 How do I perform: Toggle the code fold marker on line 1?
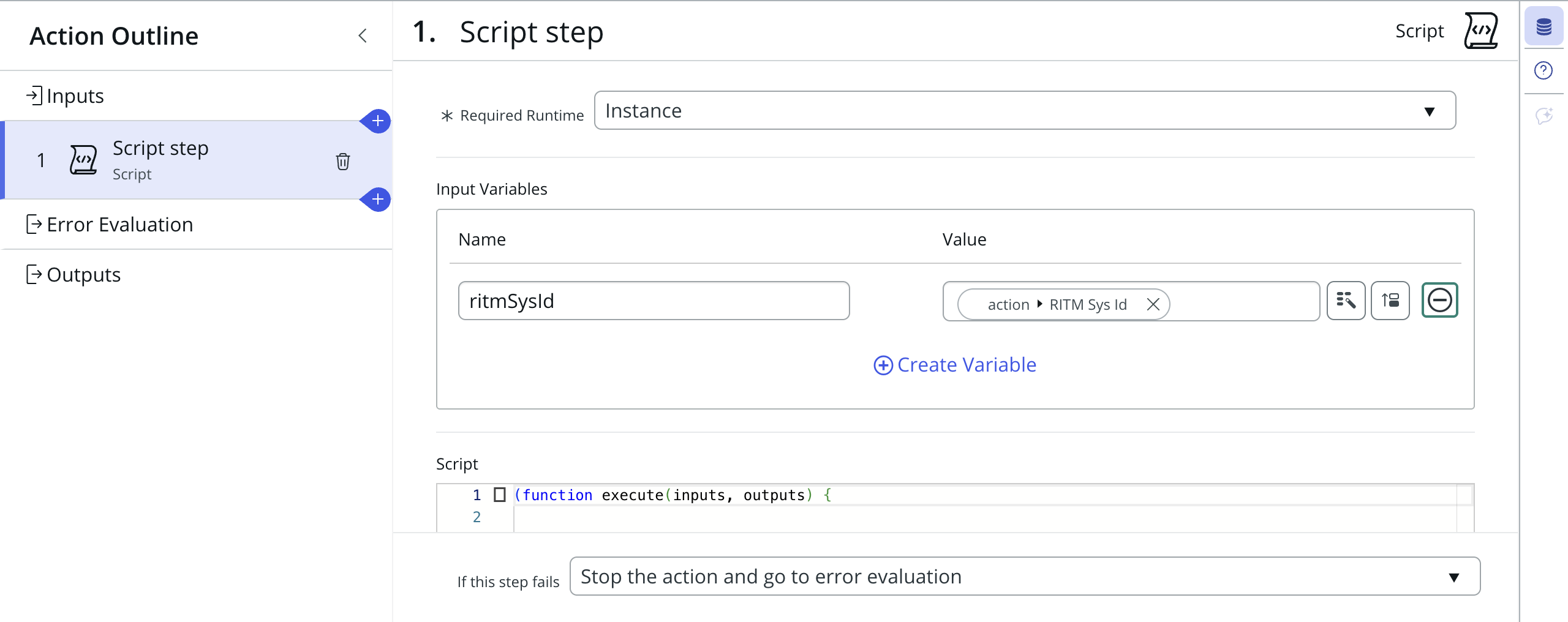500,495
